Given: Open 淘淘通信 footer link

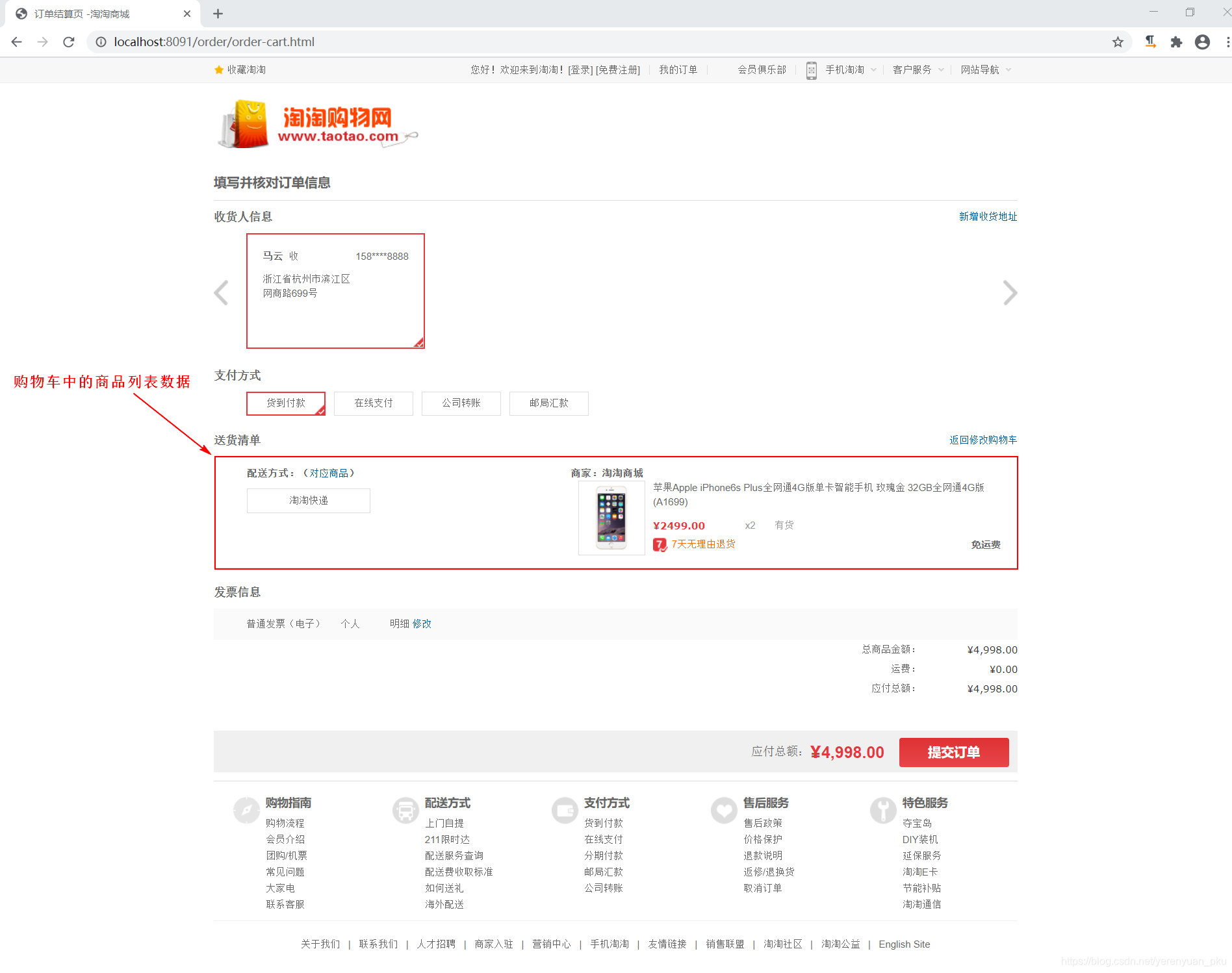Looking at the screenshot, I should (x=922, y=905).
